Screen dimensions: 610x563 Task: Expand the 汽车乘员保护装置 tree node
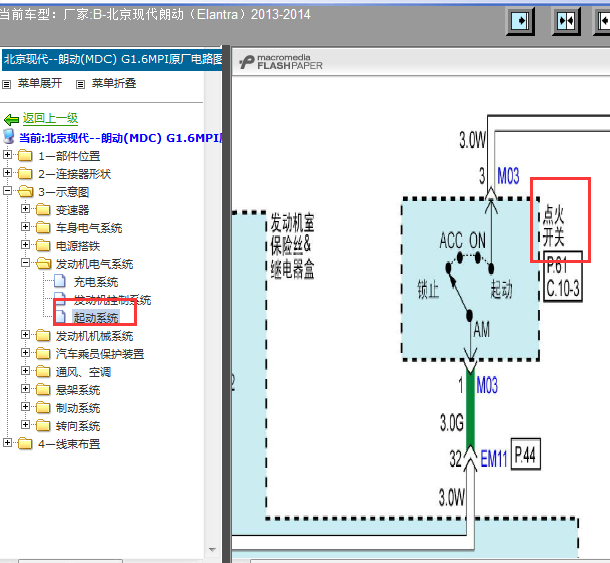coord(25,353)
